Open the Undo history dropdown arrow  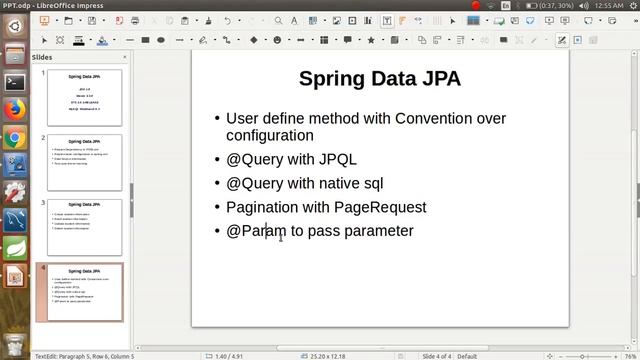coord(239,20)
